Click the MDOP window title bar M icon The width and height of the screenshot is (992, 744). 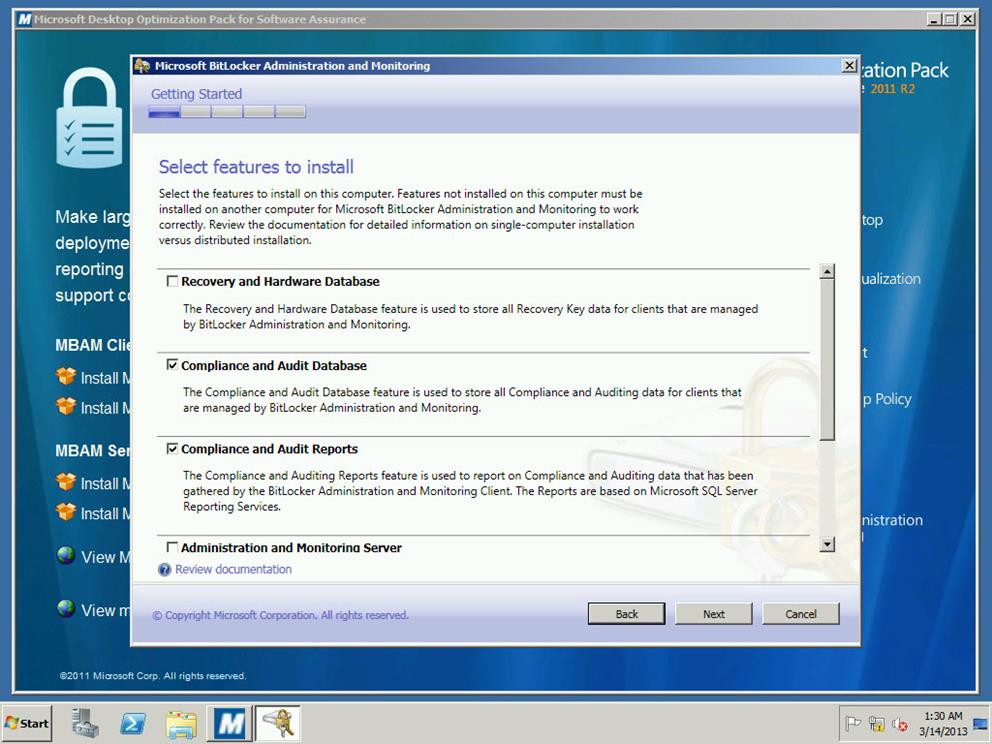point(25,19)
